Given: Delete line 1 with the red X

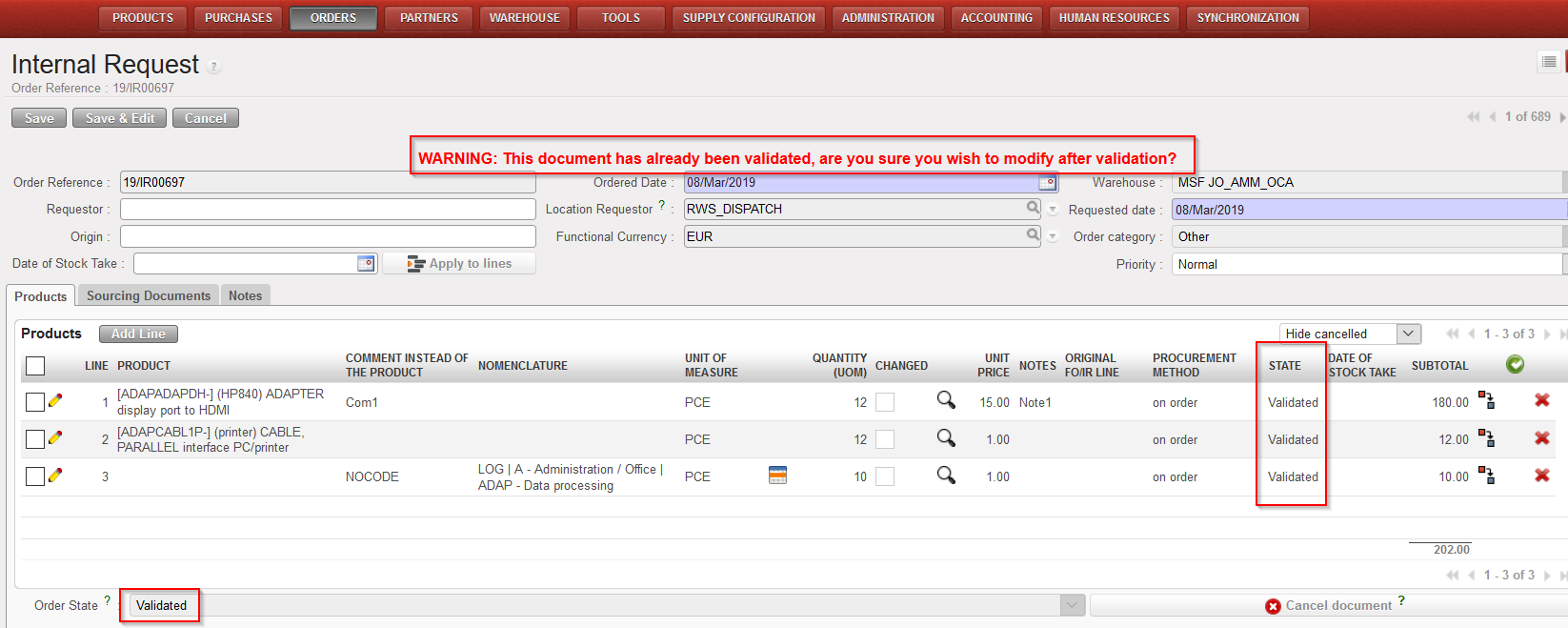Looking at the screenshot, I should tap(1542, 400).
